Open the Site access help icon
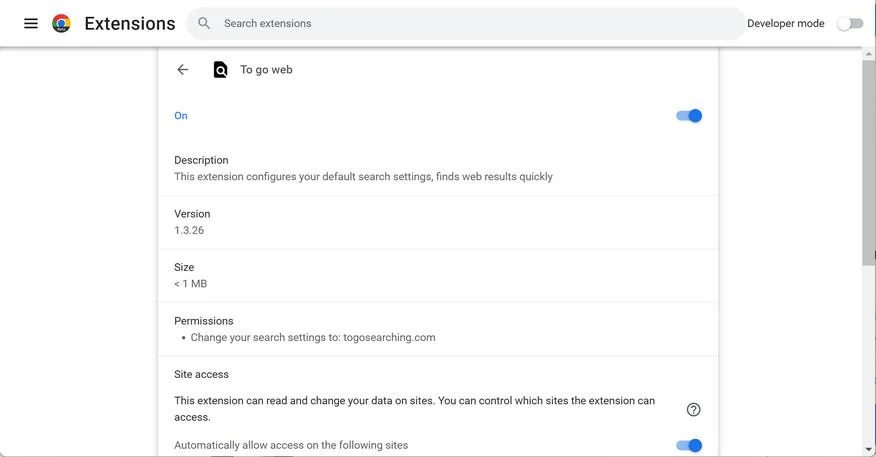The width and height of the screenshot is (876, 457). click(x=693, y=410)
